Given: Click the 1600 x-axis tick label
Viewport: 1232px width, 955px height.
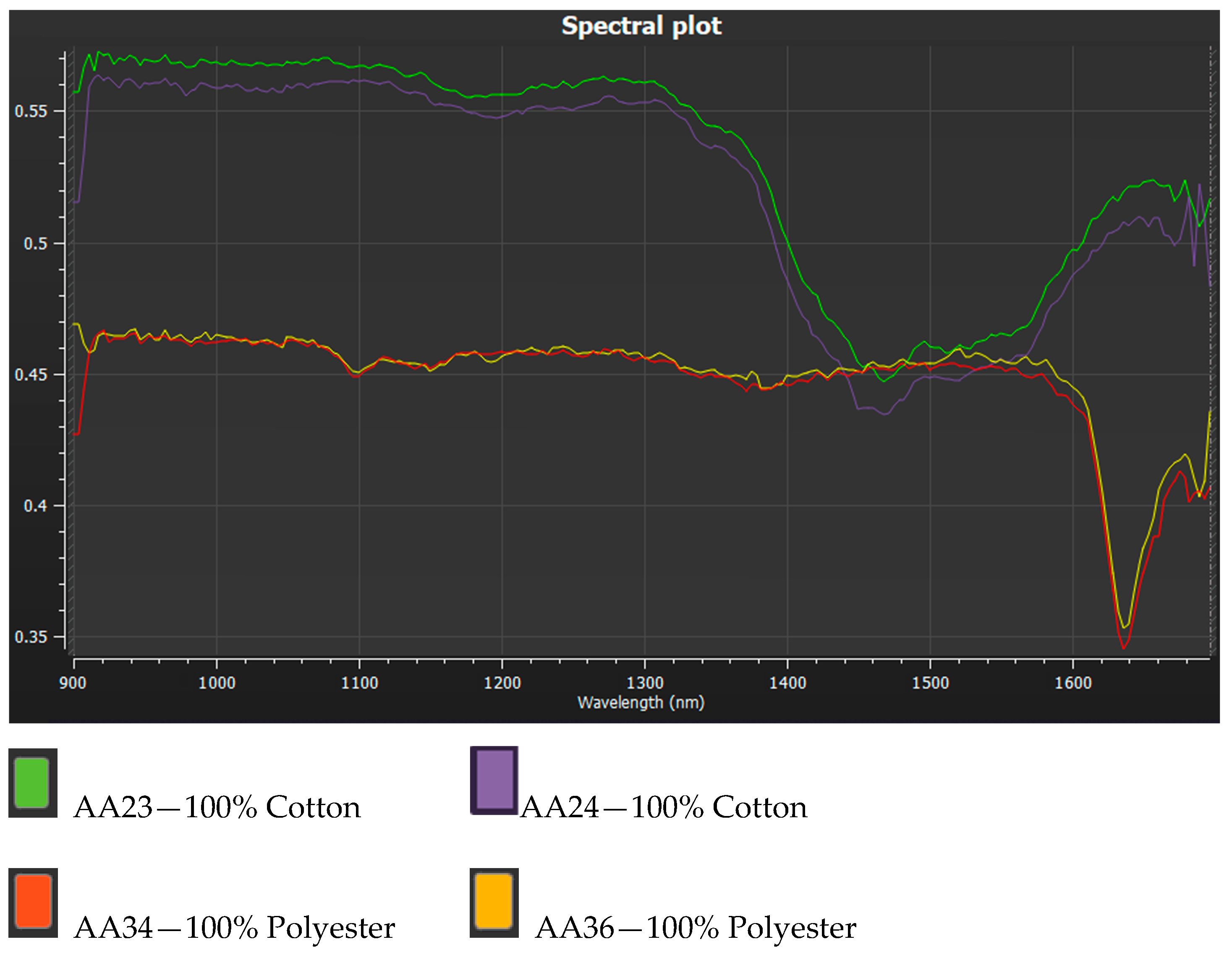Looking at the screenshot, I should [1073, 684].
